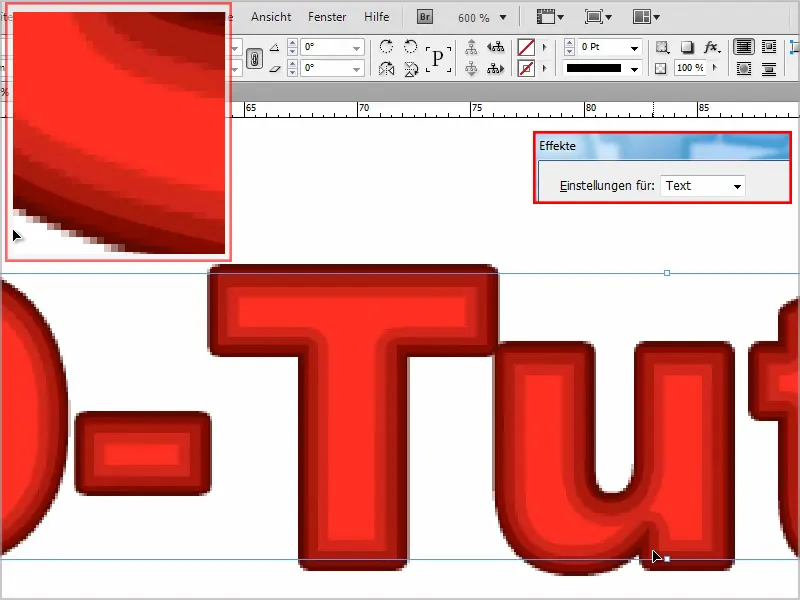The width and height of the screenshot is (800, 600).
Task: Click the fill color swatch
Action: [x=526, y=47]
